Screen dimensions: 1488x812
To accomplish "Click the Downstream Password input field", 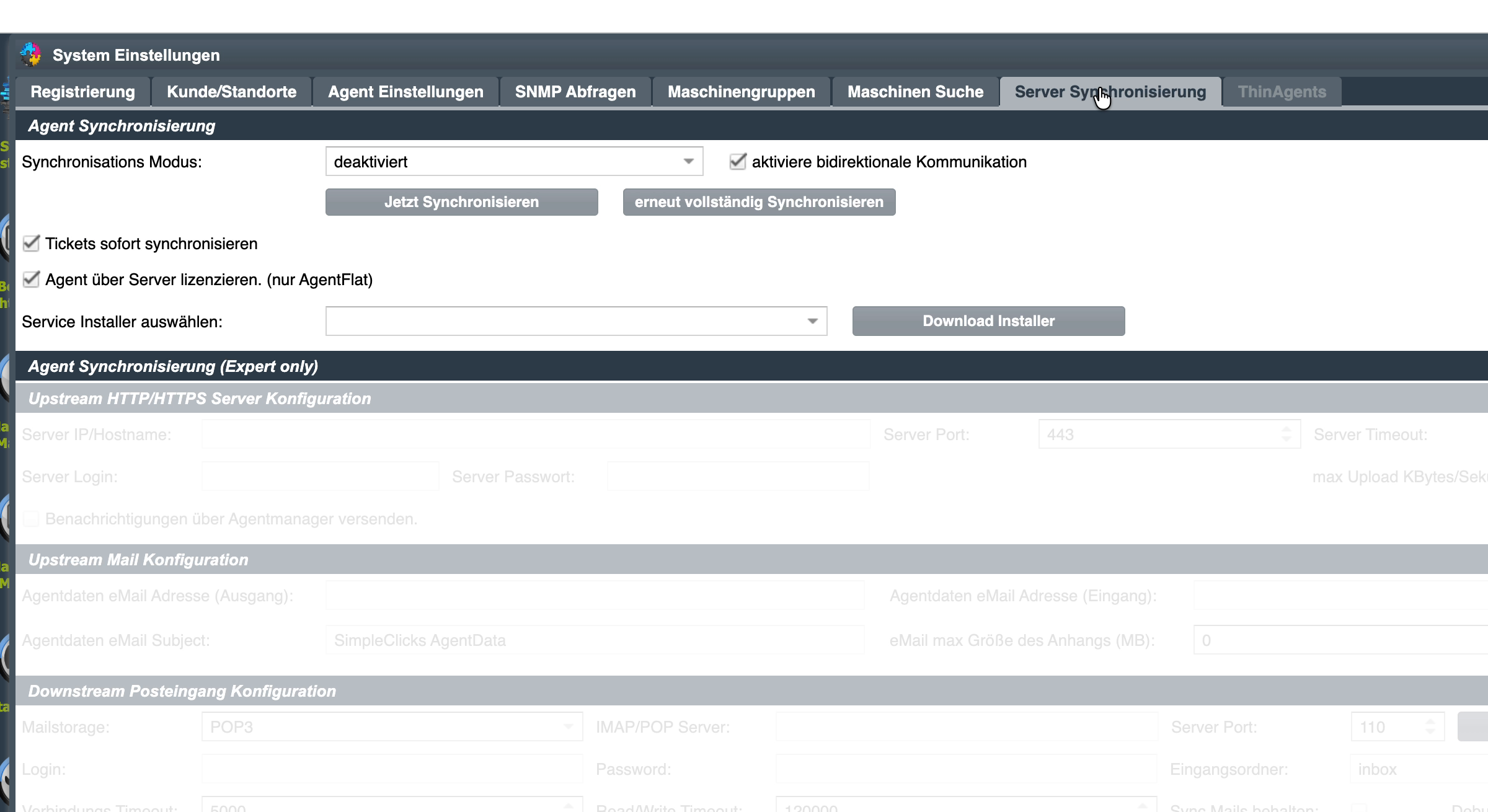I will pos(967,769).
